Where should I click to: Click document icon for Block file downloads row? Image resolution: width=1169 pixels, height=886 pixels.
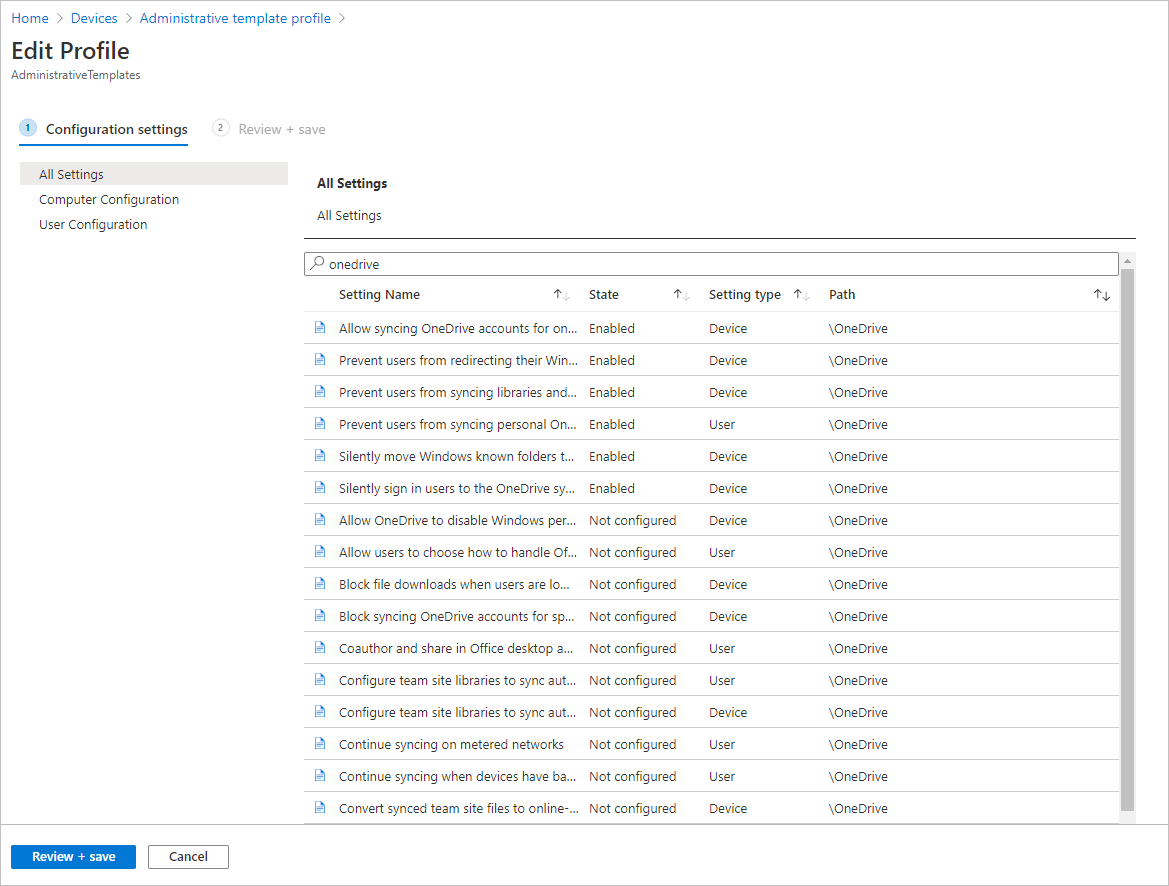(320, 584)
